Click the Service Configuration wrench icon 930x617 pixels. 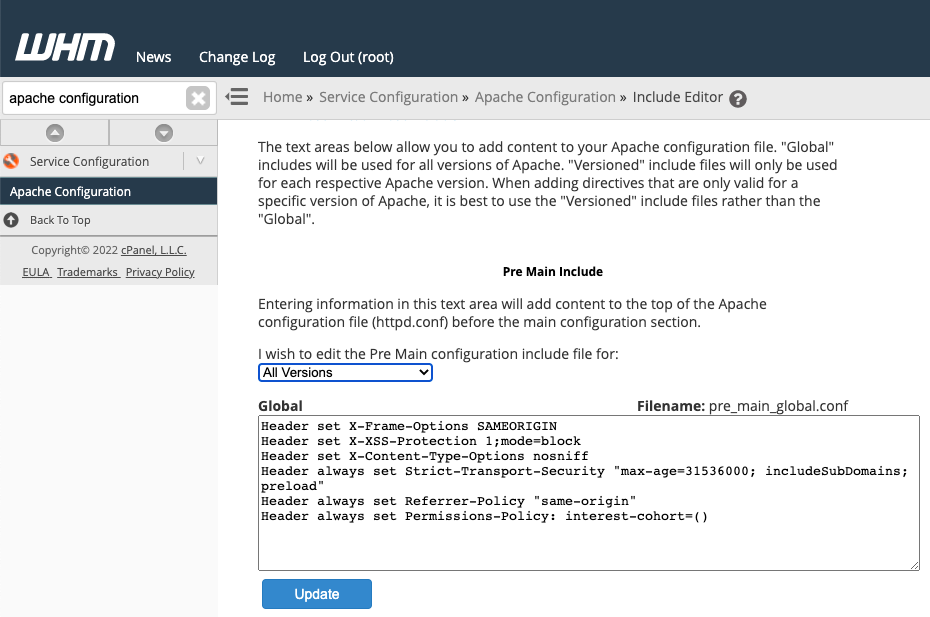point(11,161)
